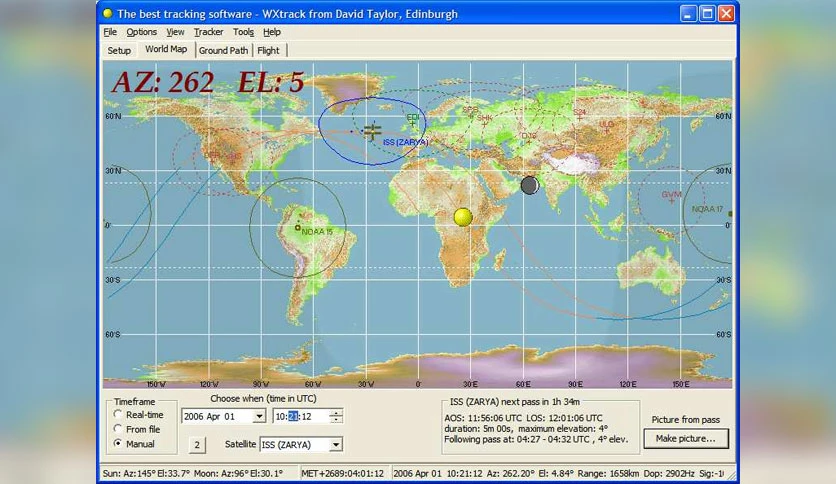Viewport: 836px width, 484px height.
Task: Click the Range: 1658km status entry
Action: coord(604,473)
